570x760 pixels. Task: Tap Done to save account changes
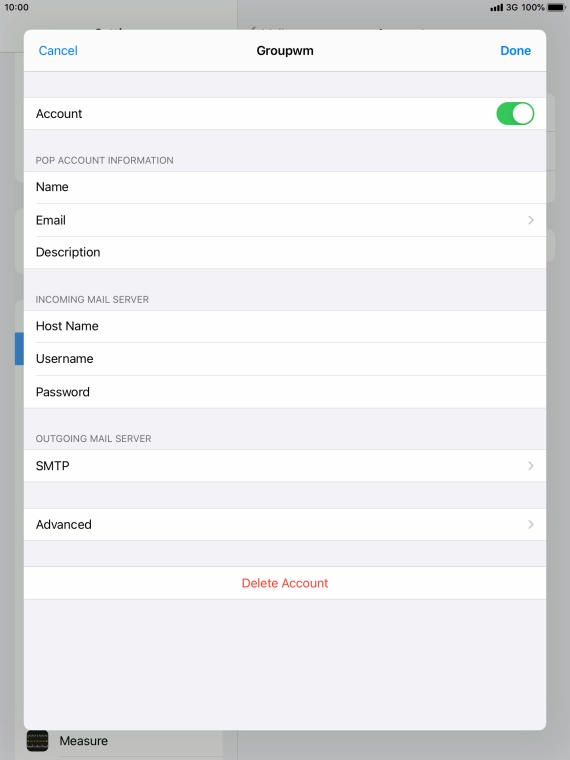(515, 50)
